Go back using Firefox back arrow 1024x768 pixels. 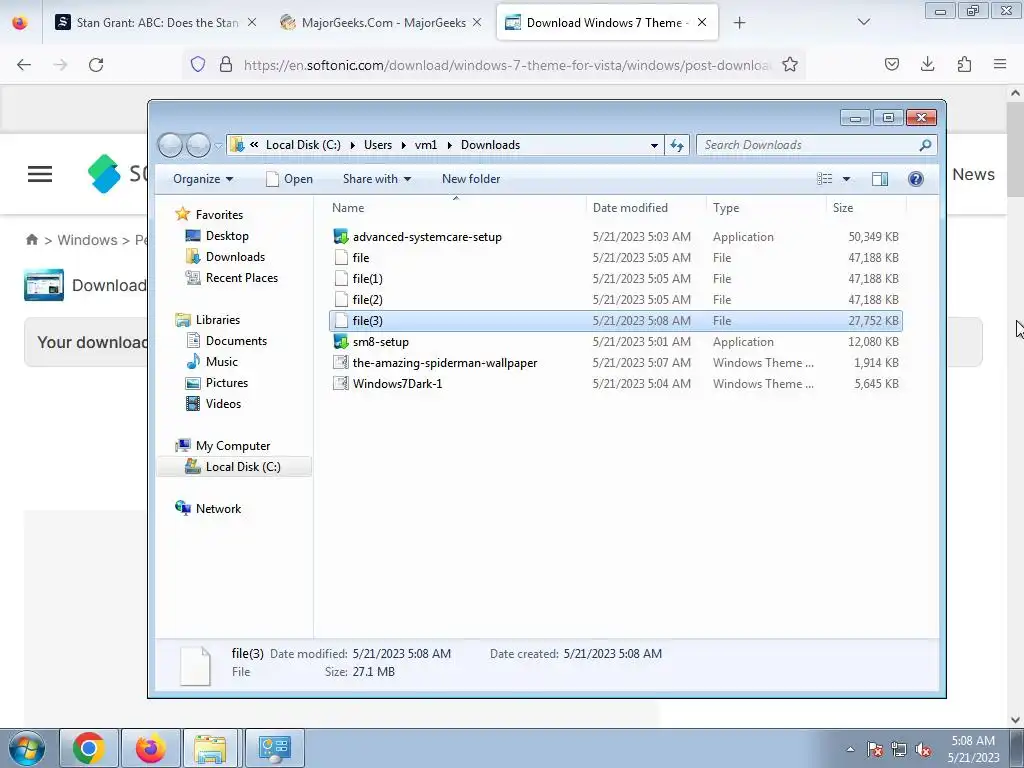pos(24,65)
